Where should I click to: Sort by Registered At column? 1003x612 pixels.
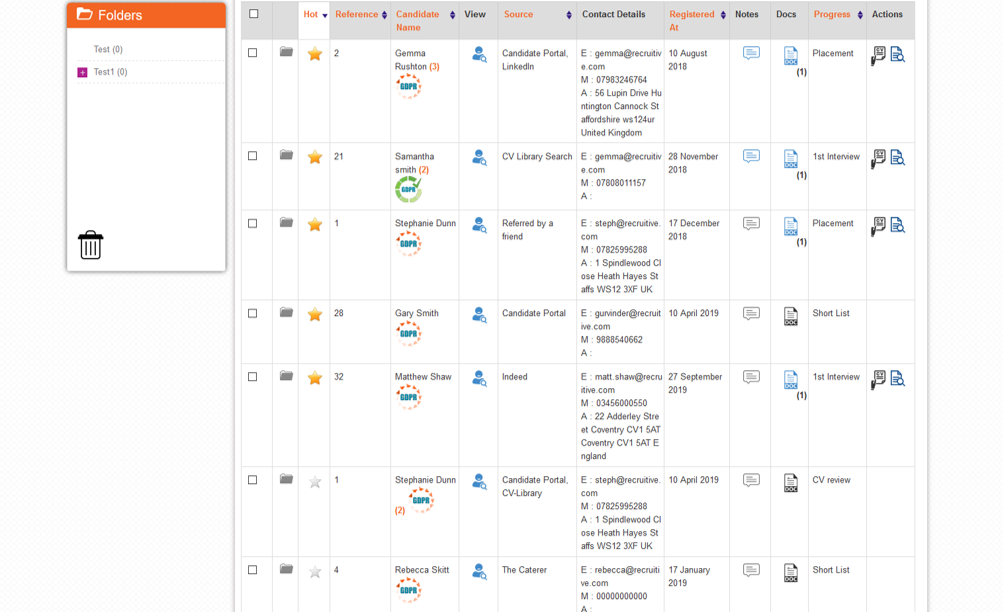pyautogui.click(x=697, y=20)
